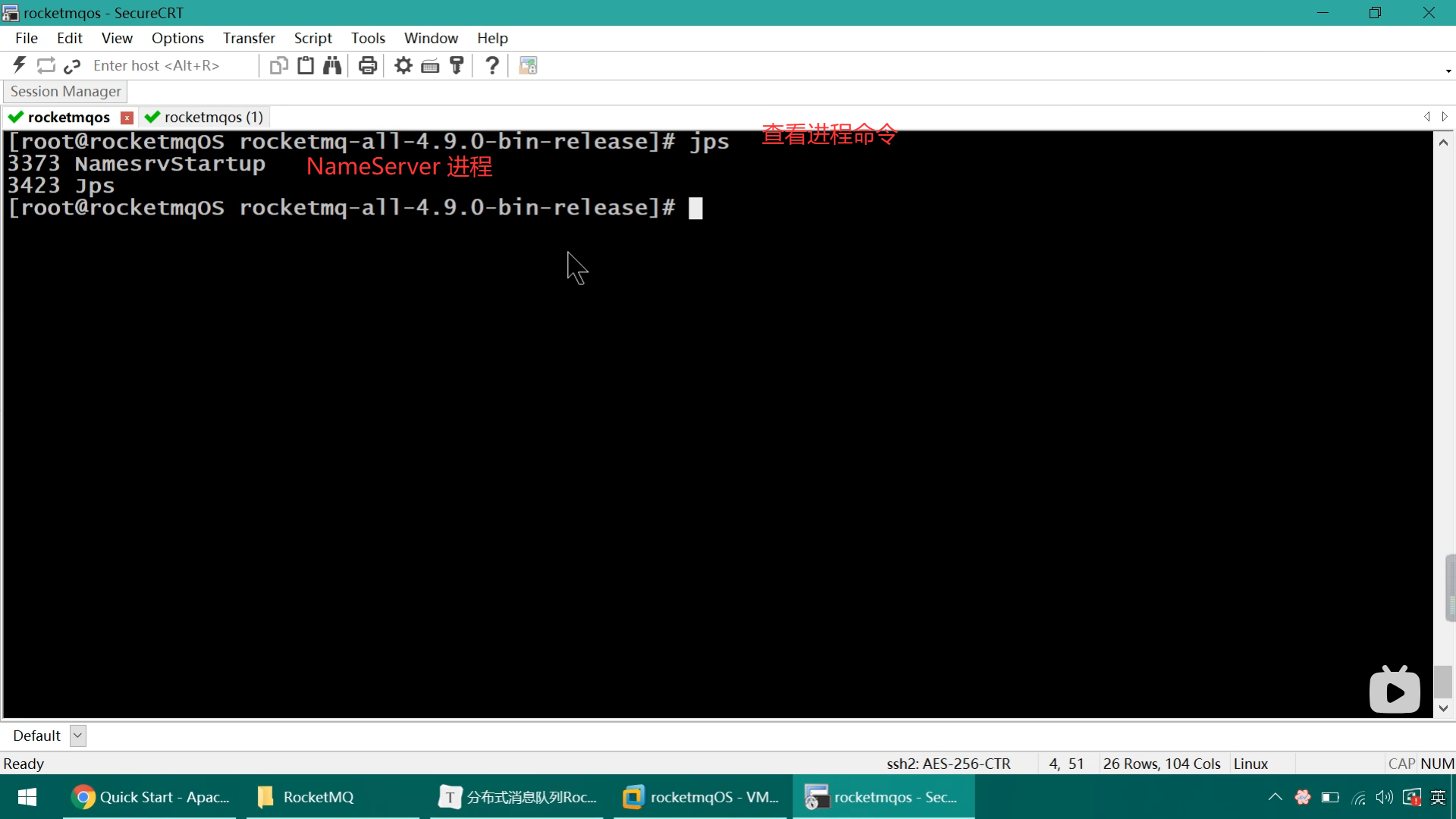Open RocketMQ folder in taskbar
Image resolution: width=1456 pixels, height=819 pixels.
(317, 797)
